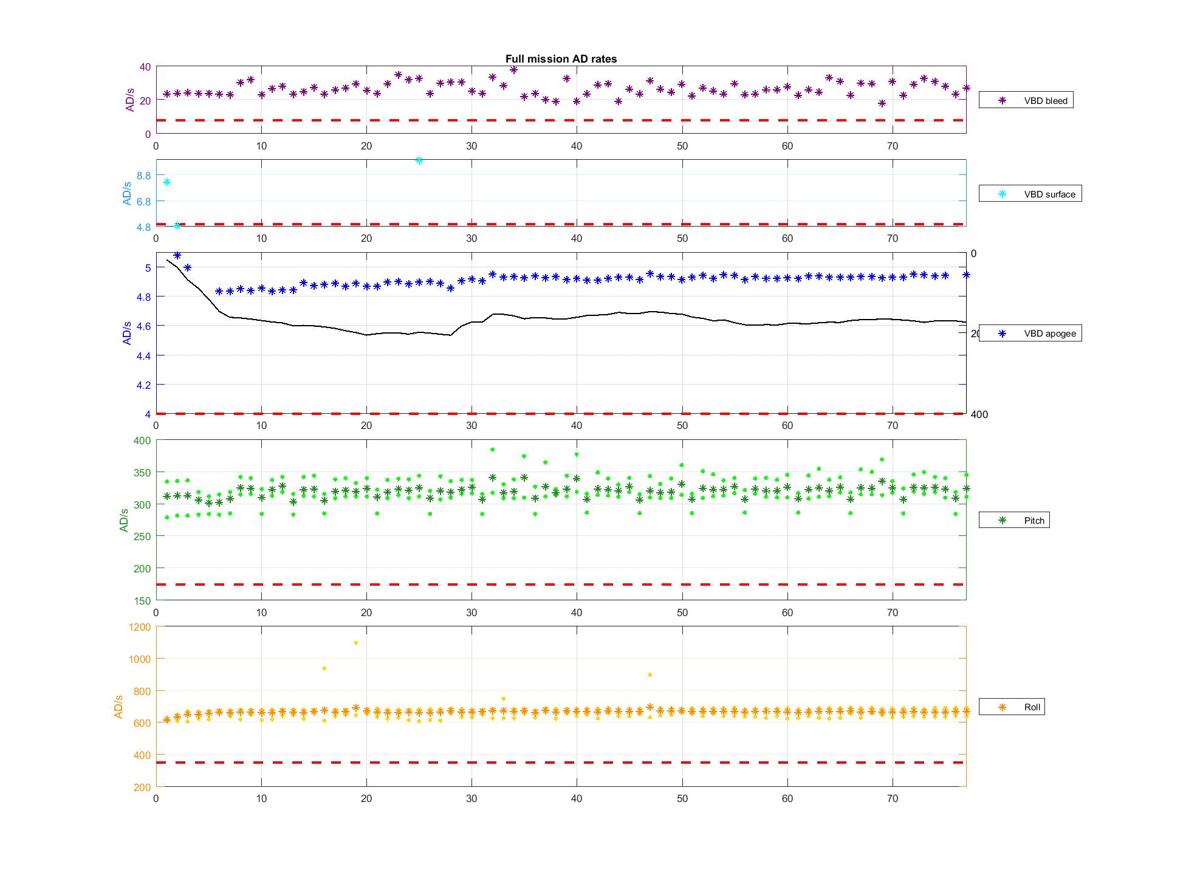Screen dimensions: 1200x885
Task: Click the red dashed line in the Pitch plot
Action: pos(561,584)
